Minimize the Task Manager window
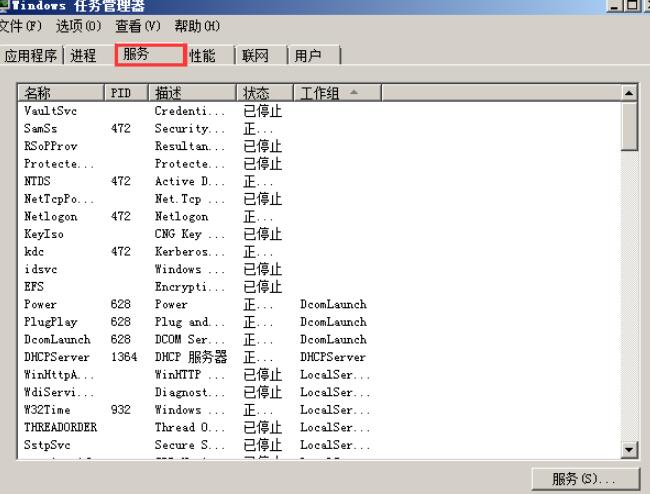 [x=615, y=5]
